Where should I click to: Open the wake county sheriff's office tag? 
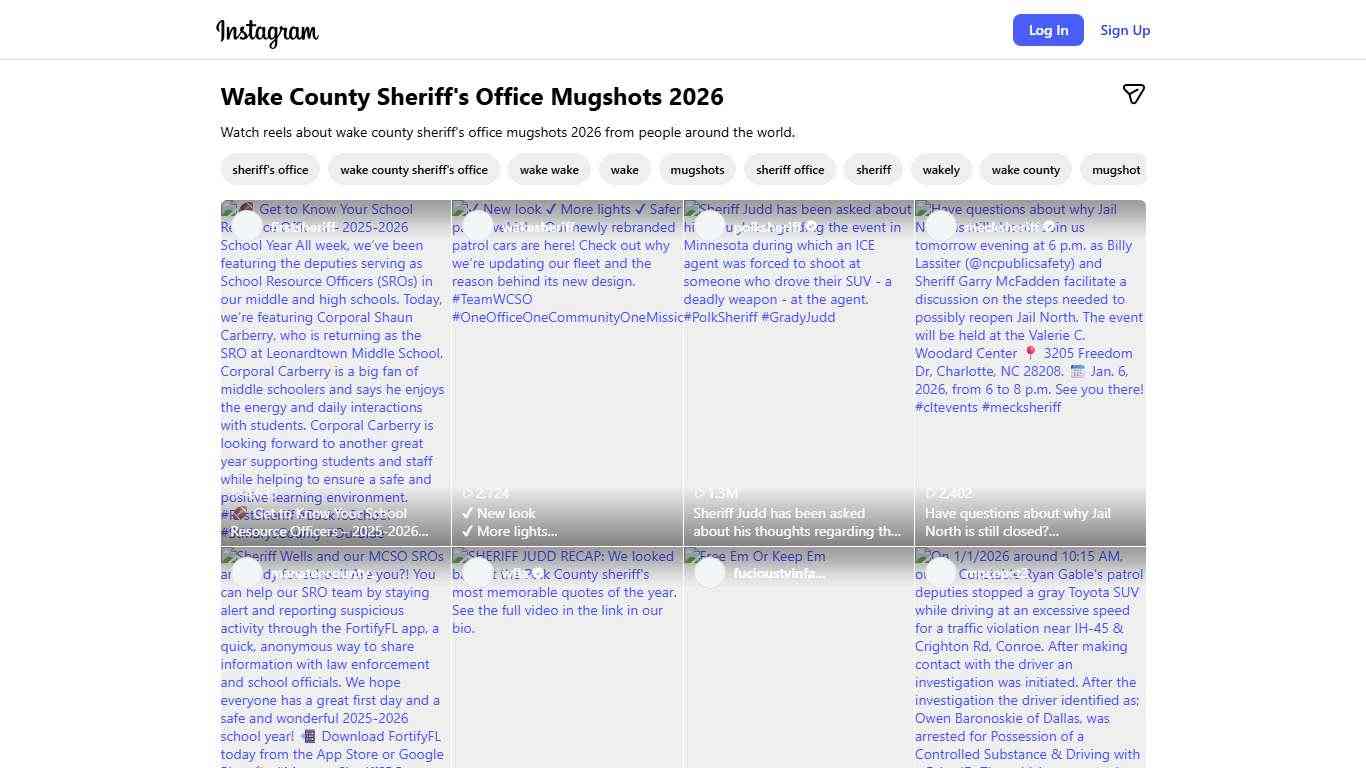[414, 169]
